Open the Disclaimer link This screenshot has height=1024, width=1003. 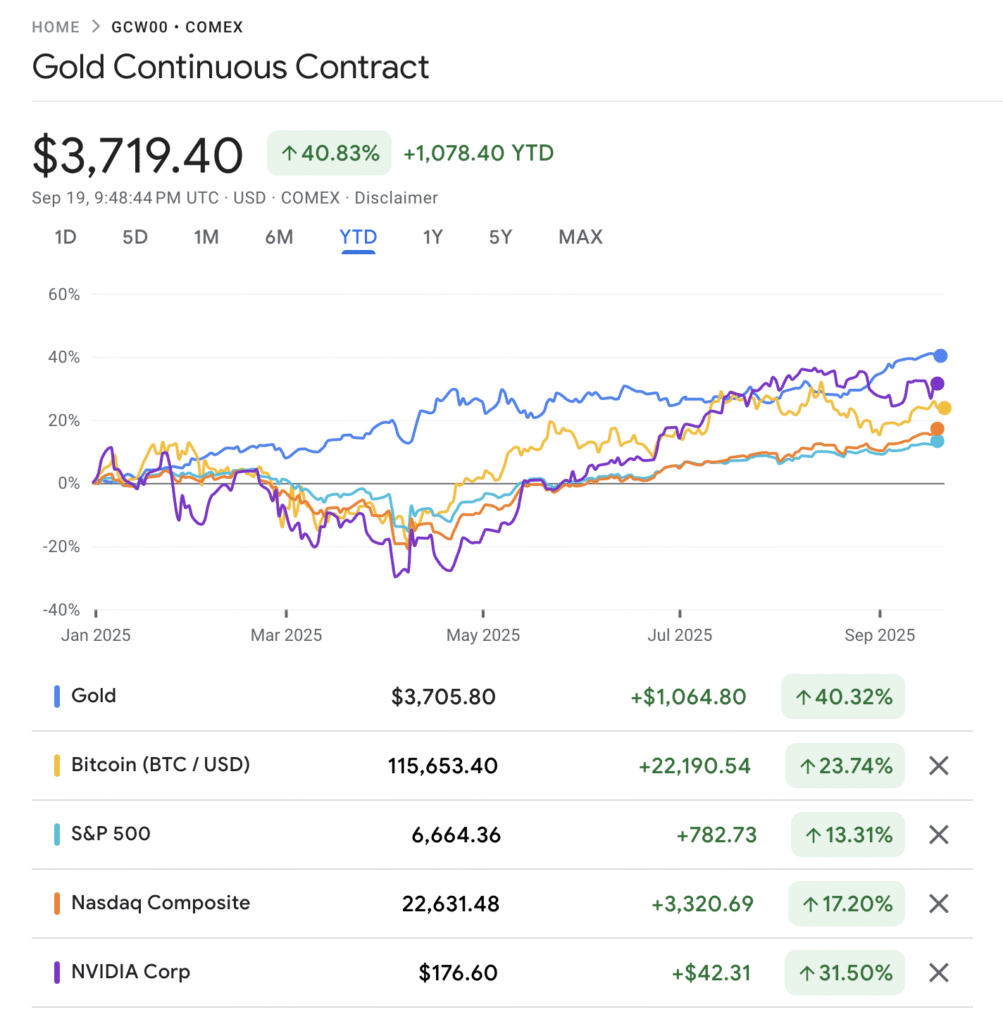pos(396,198)
